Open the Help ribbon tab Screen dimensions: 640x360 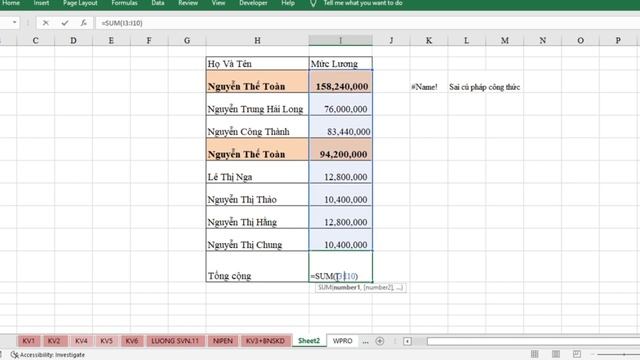pos(288,3)
